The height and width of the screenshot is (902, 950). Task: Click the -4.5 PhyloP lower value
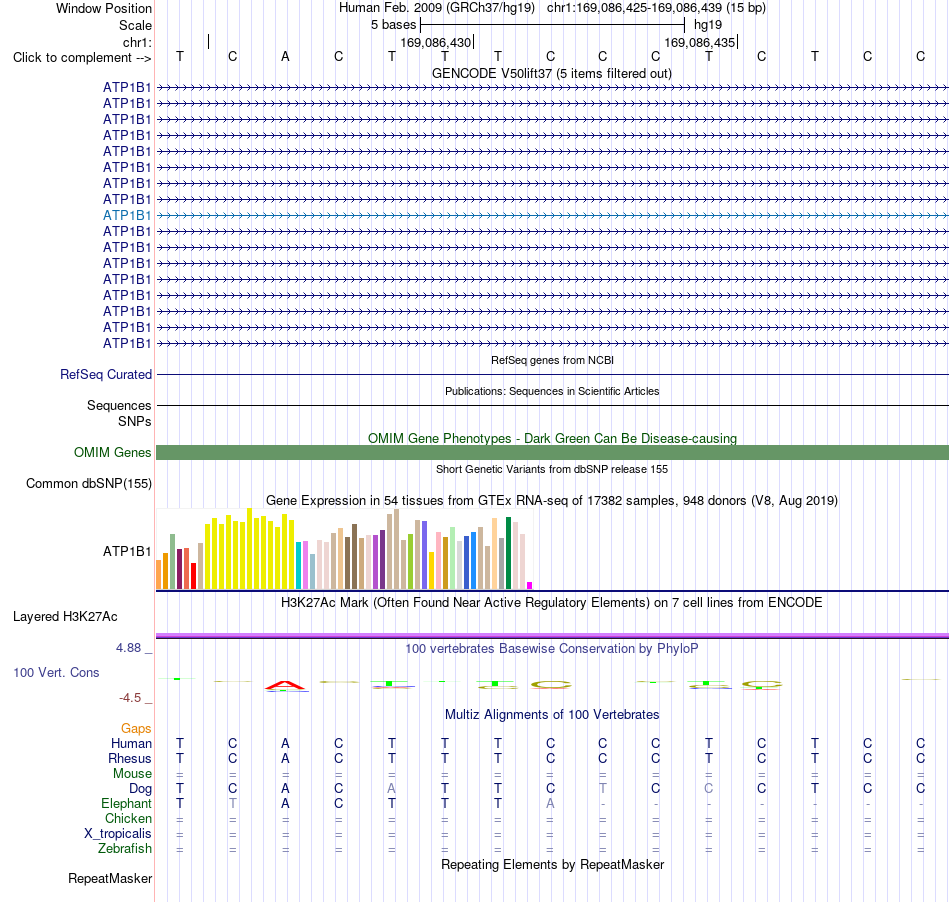[130, 698]
